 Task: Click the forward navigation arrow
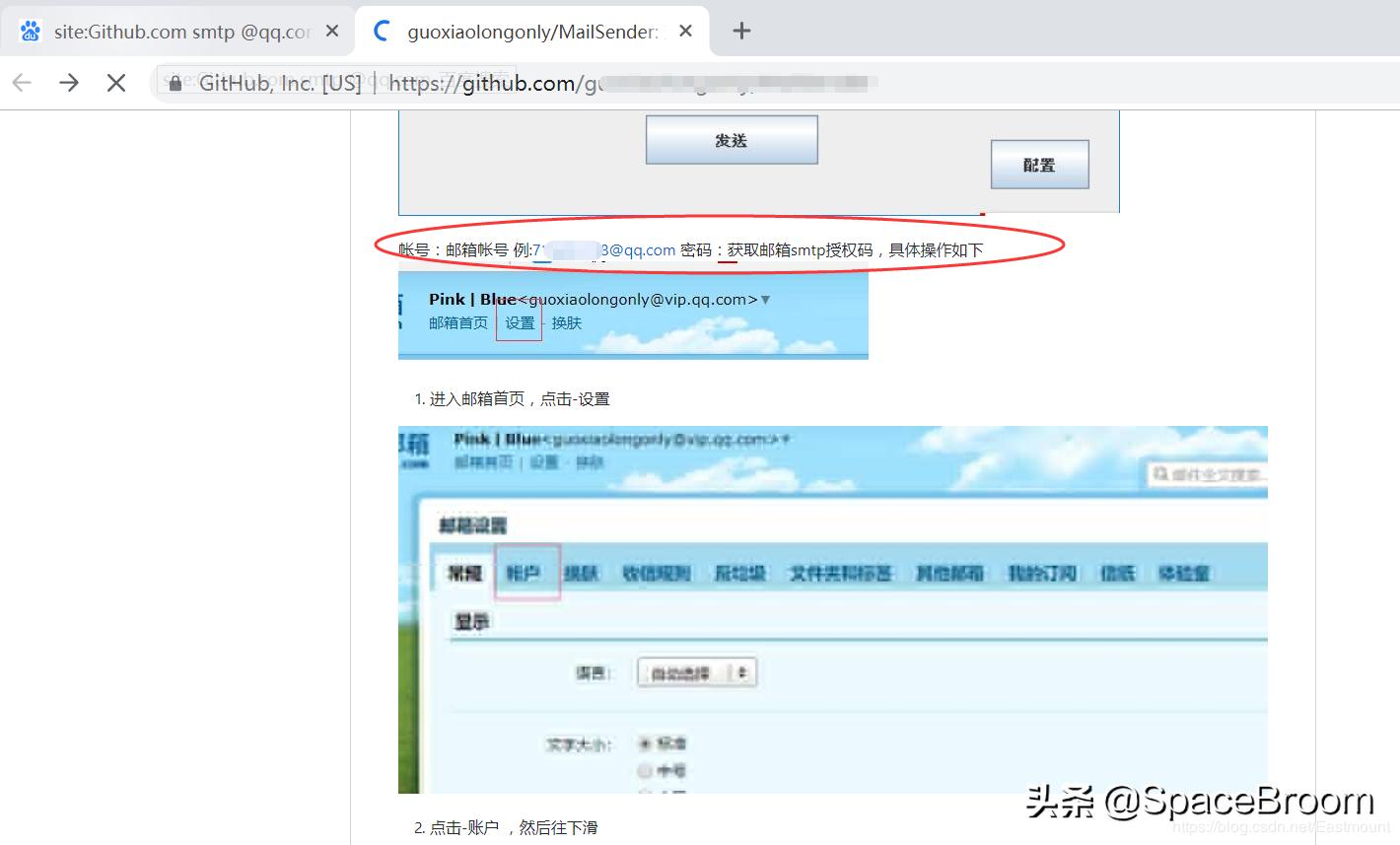click(x=68, y=83)
